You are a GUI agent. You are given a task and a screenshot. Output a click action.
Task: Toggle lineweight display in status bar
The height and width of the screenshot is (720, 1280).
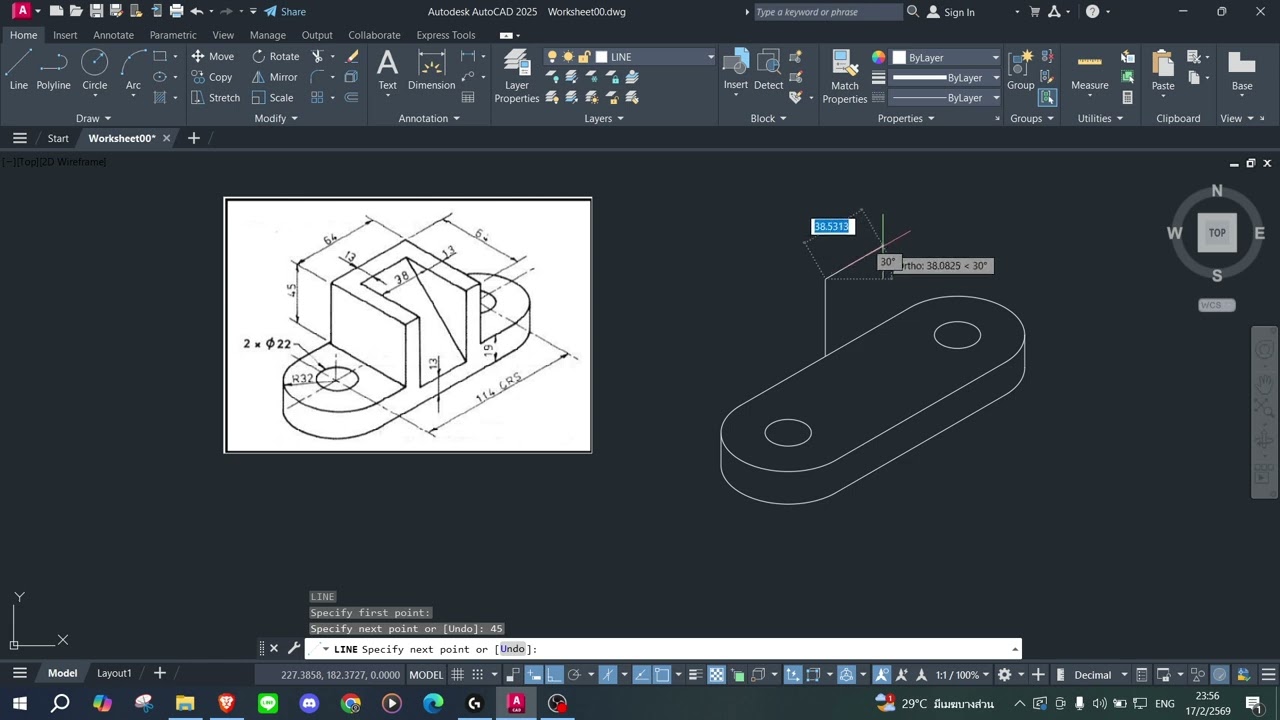pyautogui.click(x=695, y=675)
